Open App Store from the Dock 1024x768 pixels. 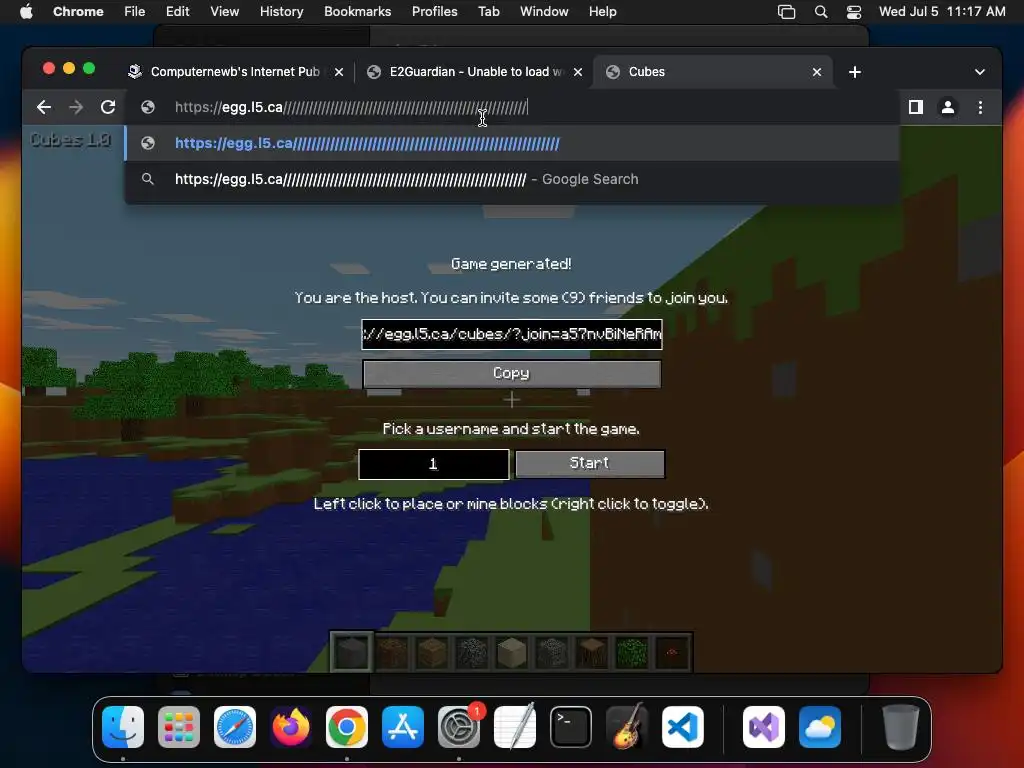403,727
